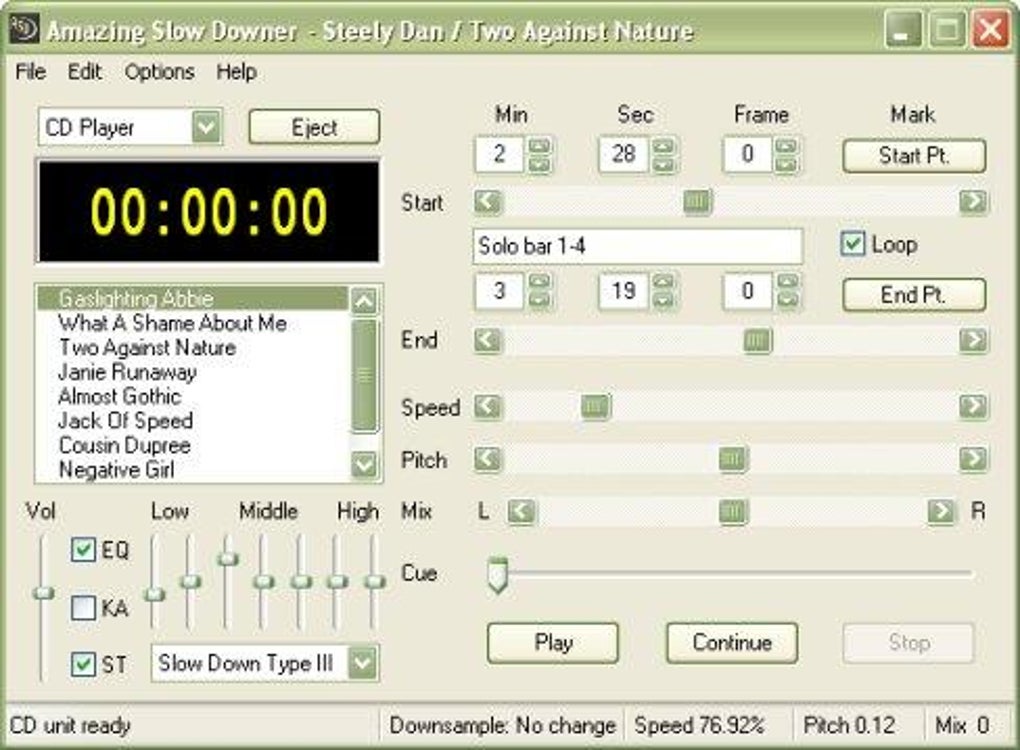Increment the start Sec value 28
This screenshot has width=1020, height=750.
coord(664,146)
